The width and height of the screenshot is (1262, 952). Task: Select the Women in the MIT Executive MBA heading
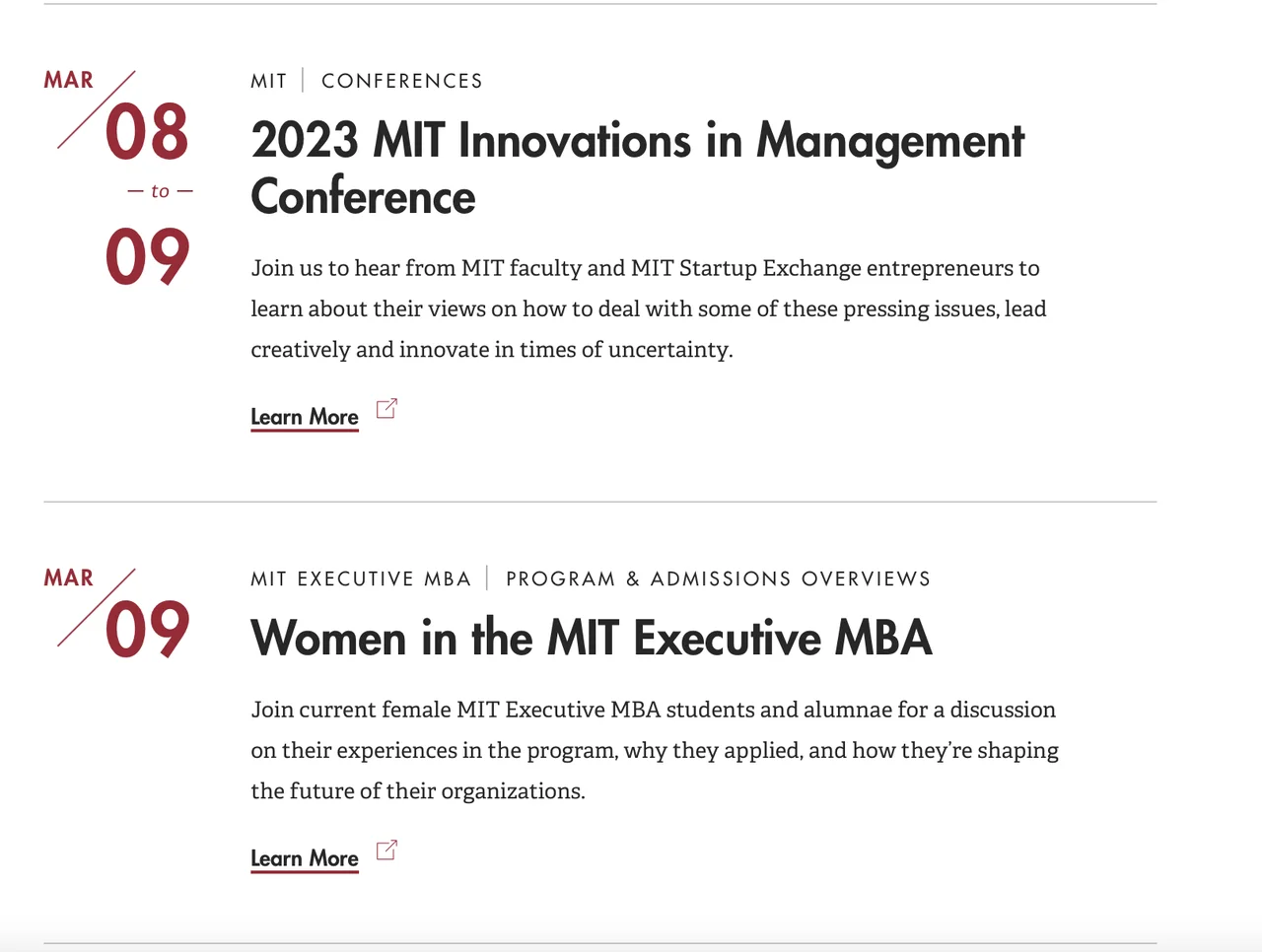tap(591, 638)
